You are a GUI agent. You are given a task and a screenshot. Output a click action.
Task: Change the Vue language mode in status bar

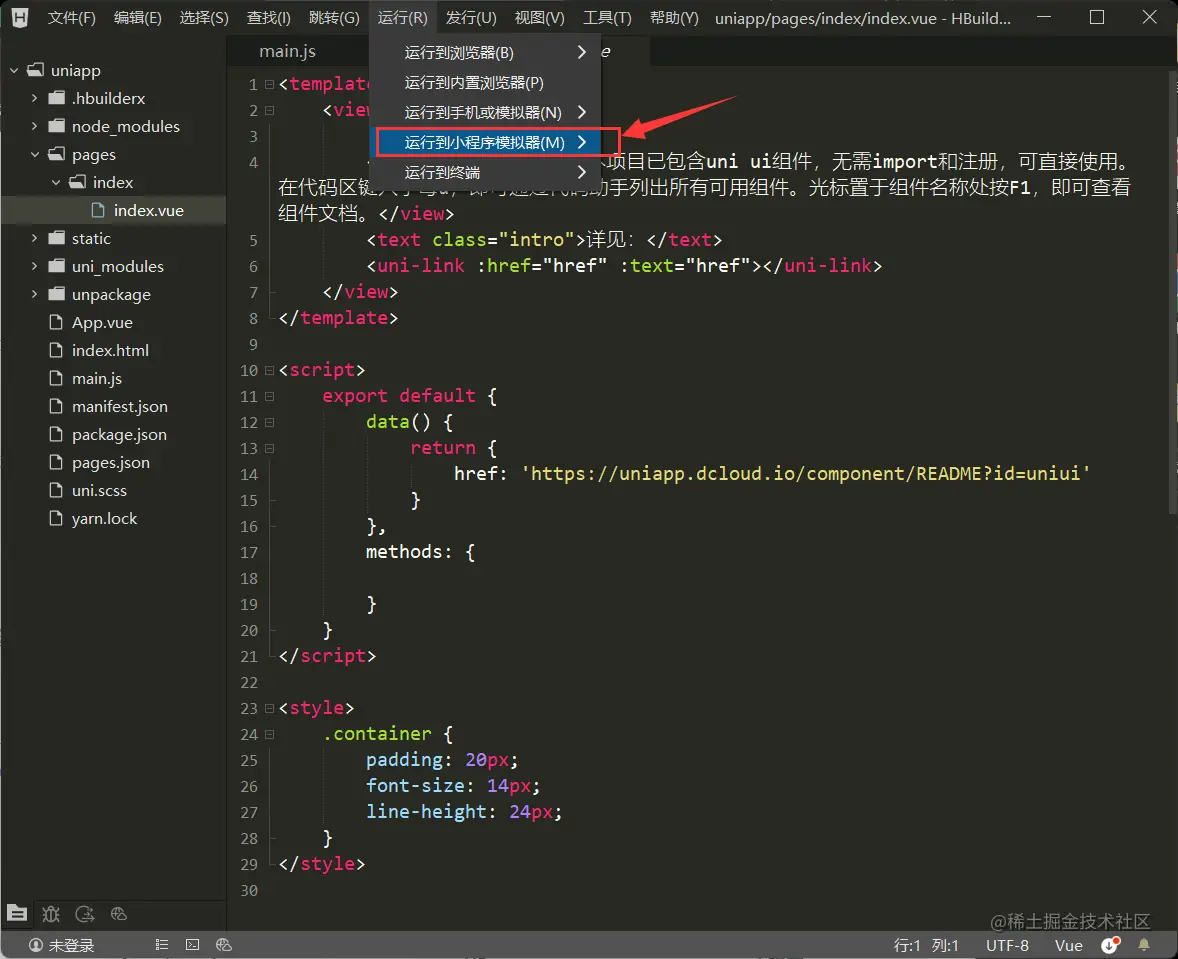1068,945
